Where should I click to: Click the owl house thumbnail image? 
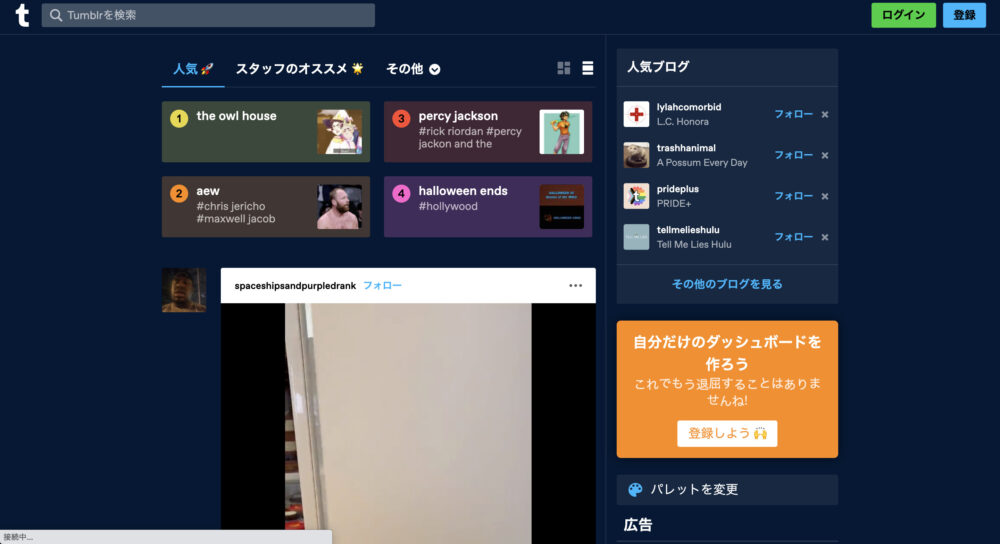339,132
